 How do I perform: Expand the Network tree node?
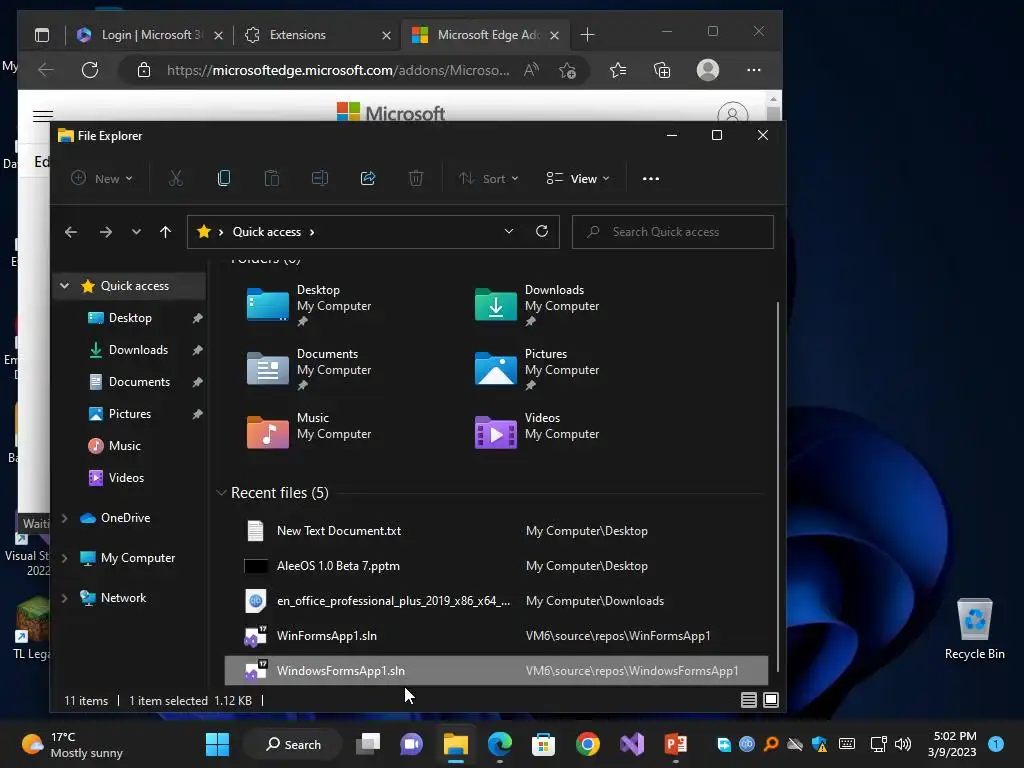click(x=65, y=598)
